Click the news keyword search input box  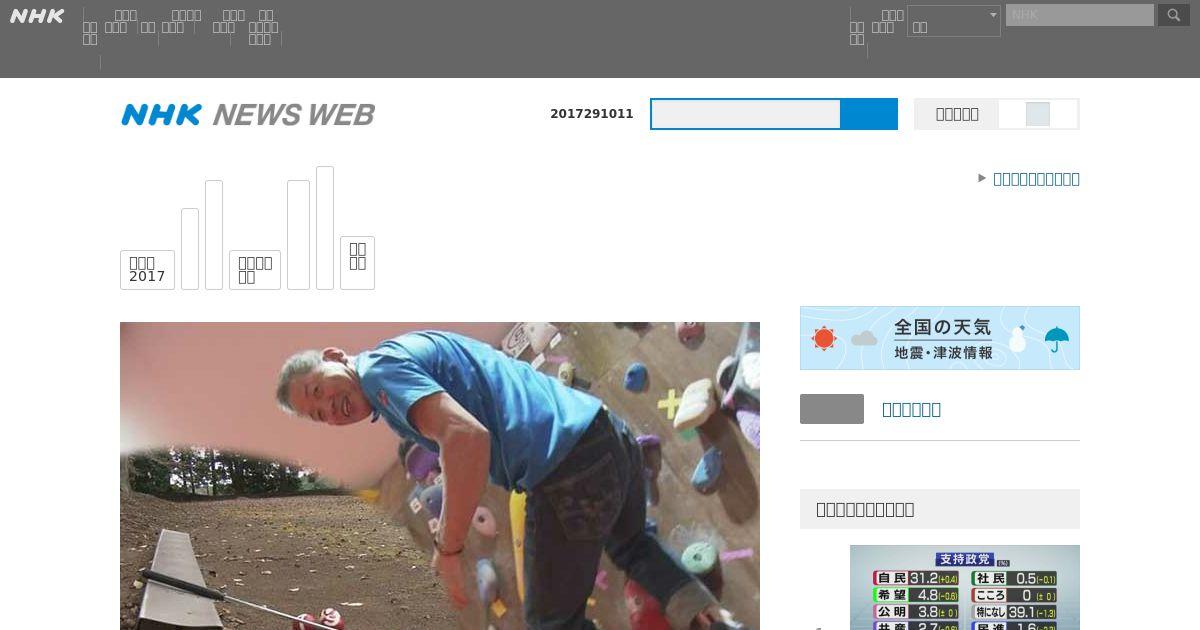tap(746, 114)
